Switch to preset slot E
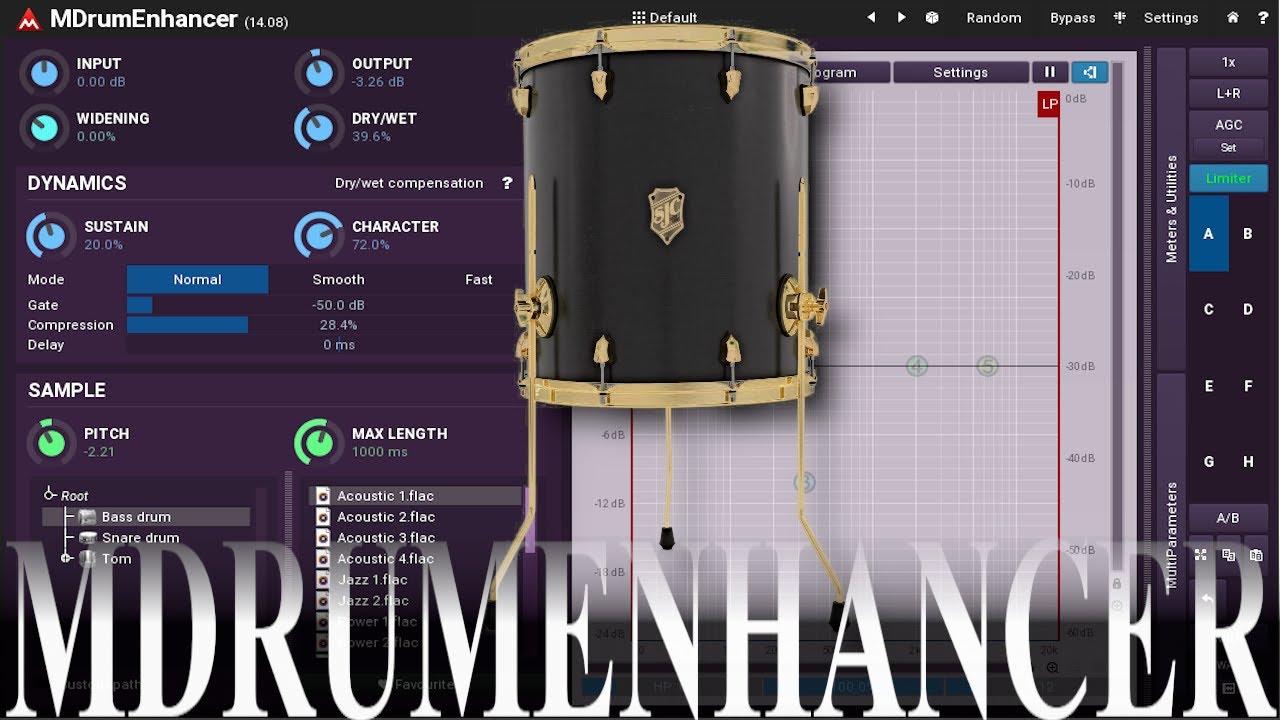This screenshot has height=720, width=1280. [1208, 386]
